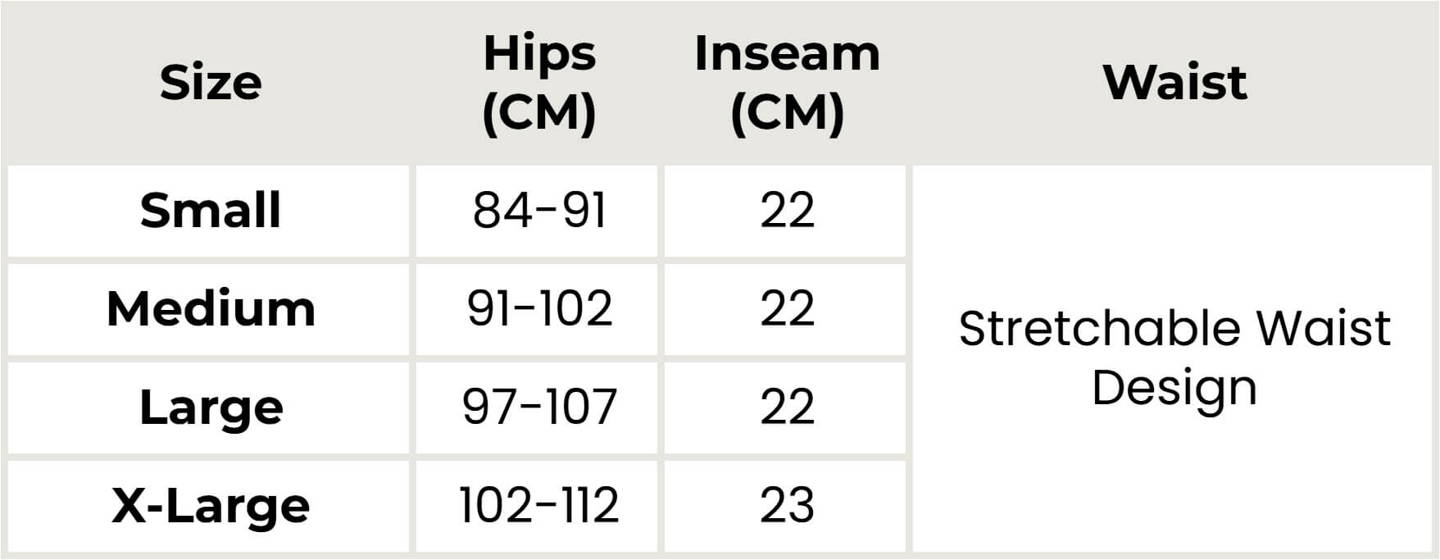Click the Large size row label
This screenshot has width=1440, height=560.
pos(210,408)
